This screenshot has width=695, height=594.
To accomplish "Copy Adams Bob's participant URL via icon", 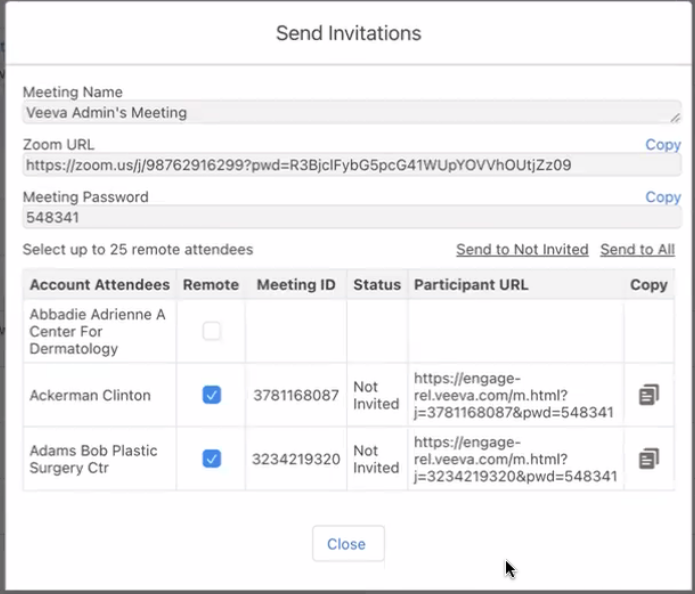I will [648, 459].
